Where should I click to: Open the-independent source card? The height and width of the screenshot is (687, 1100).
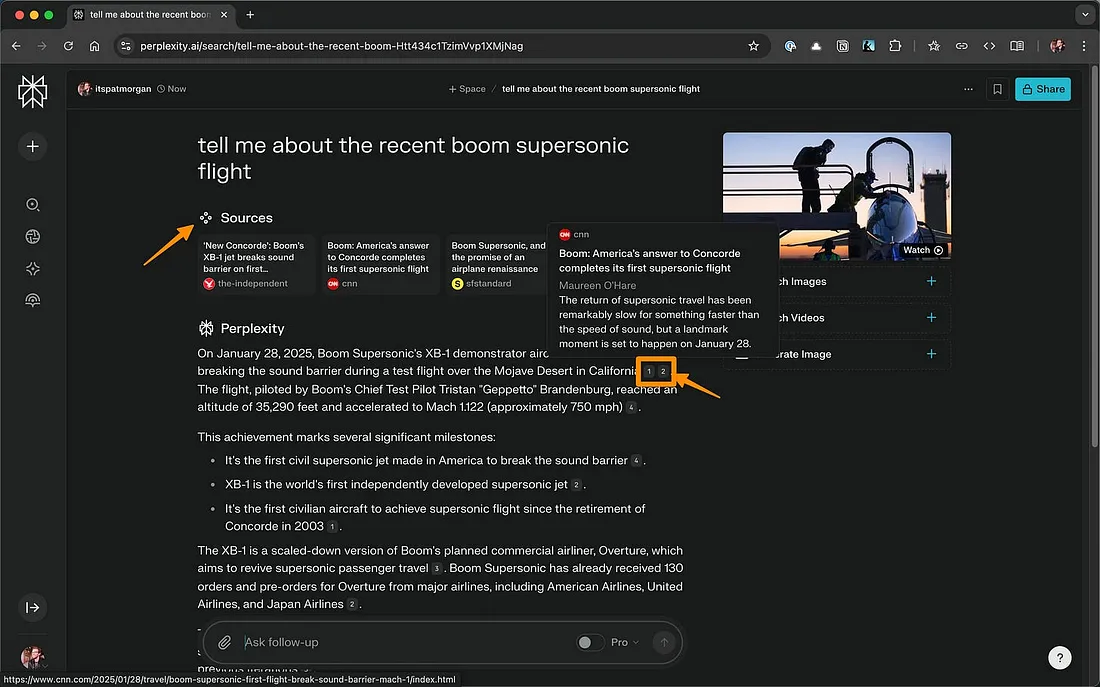[255, 264]
